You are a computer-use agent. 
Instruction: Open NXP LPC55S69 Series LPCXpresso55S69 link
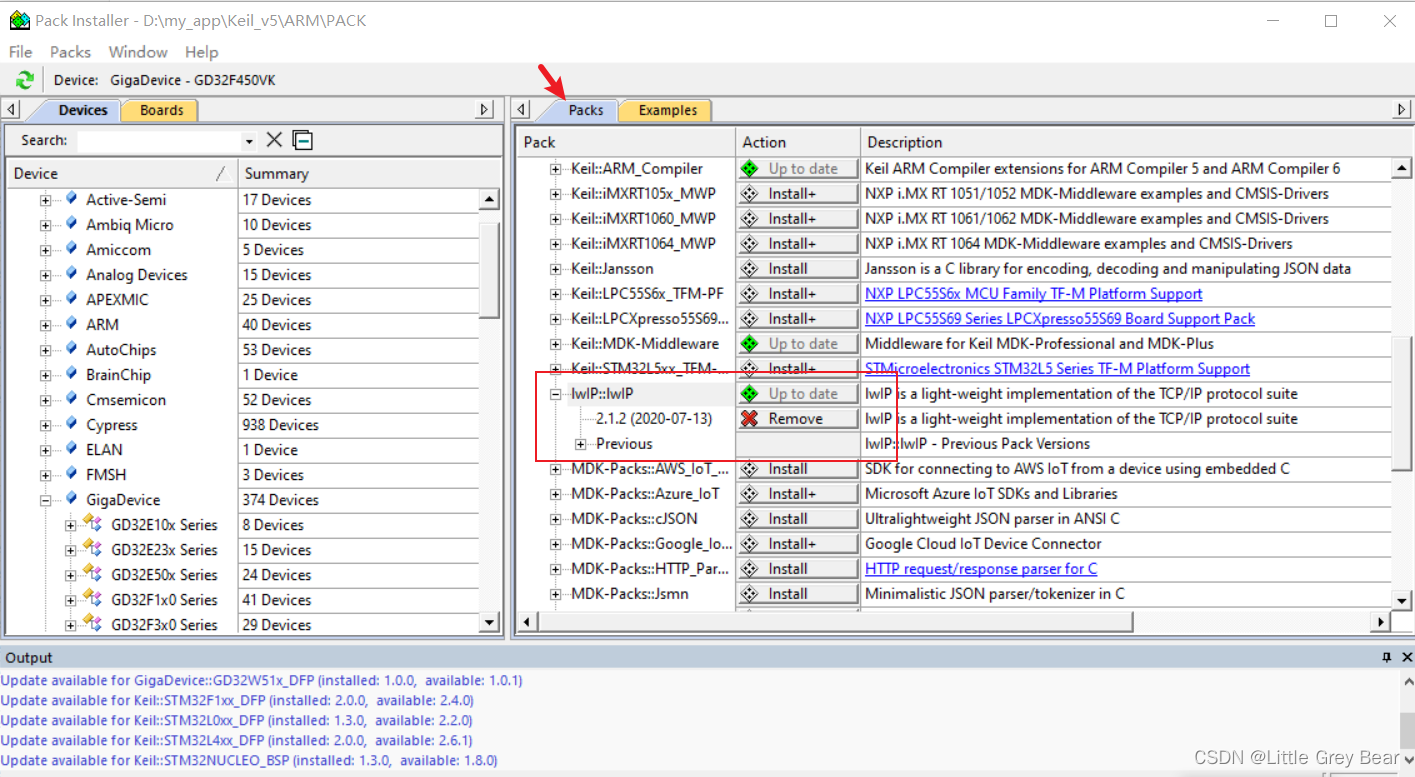[x=1060, y=319]
